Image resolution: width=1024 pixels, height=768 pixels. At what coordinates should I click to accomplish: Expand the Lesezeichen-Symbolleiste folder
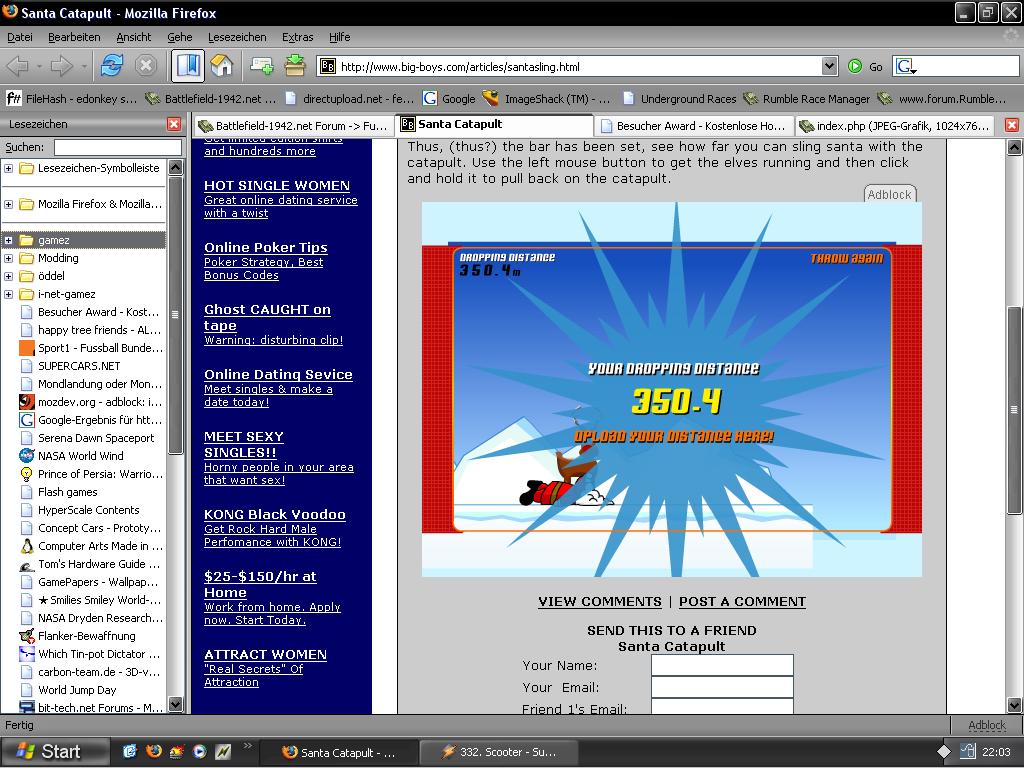tap(8, 168)
